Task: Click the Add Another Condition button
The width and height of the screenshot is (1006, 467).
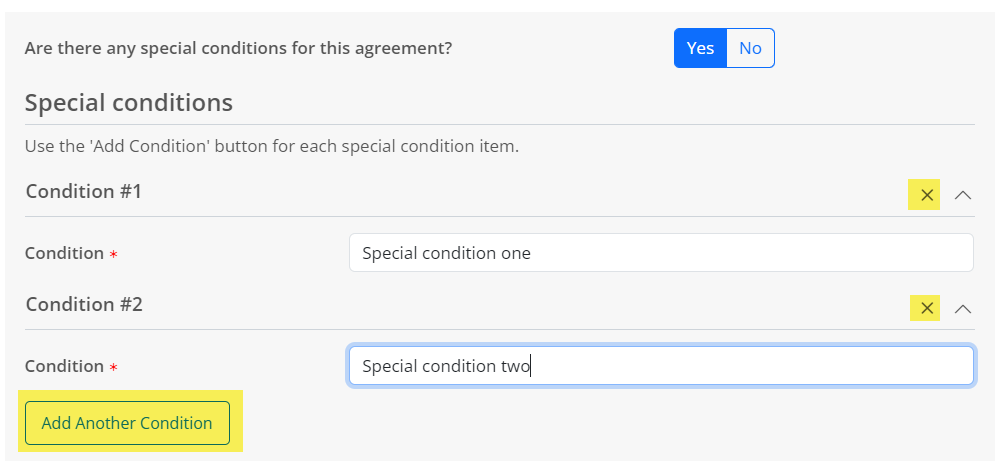Action: click(127, 423)
